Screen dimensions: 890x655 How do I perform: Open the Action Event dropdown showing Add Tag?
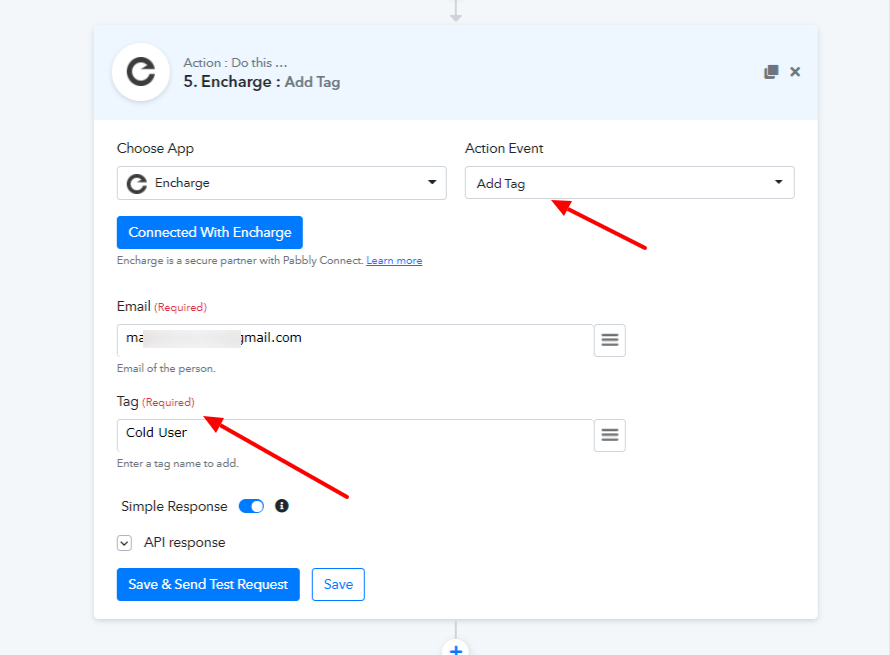(629, 183)
